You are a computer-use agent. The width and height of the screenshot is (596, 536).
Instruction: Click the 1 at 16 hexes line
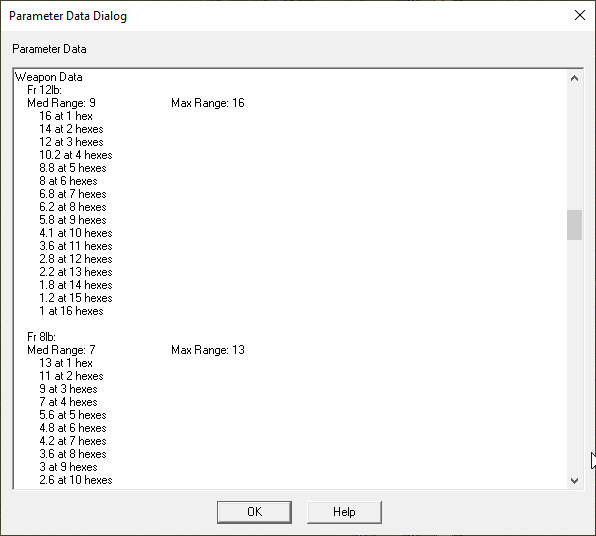pos(71,311)
